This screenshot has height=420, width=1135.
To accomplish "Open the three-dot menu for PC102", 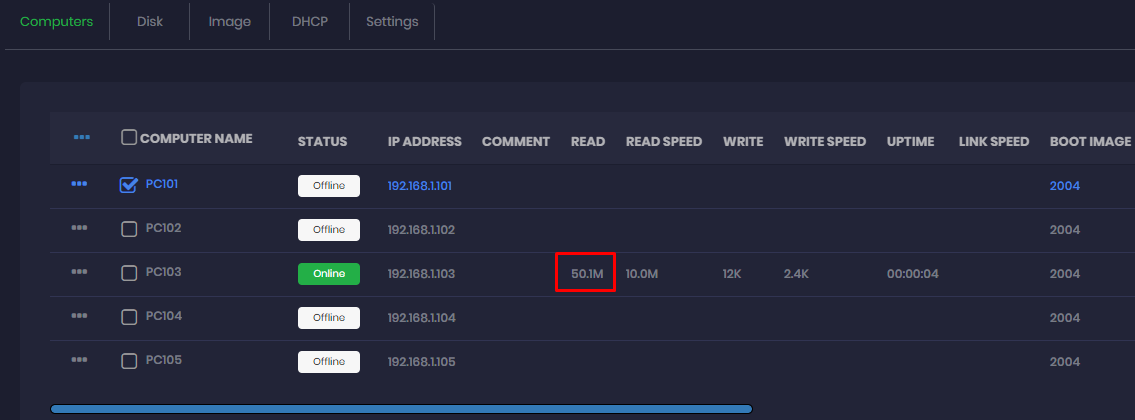I will click(79, 229).
